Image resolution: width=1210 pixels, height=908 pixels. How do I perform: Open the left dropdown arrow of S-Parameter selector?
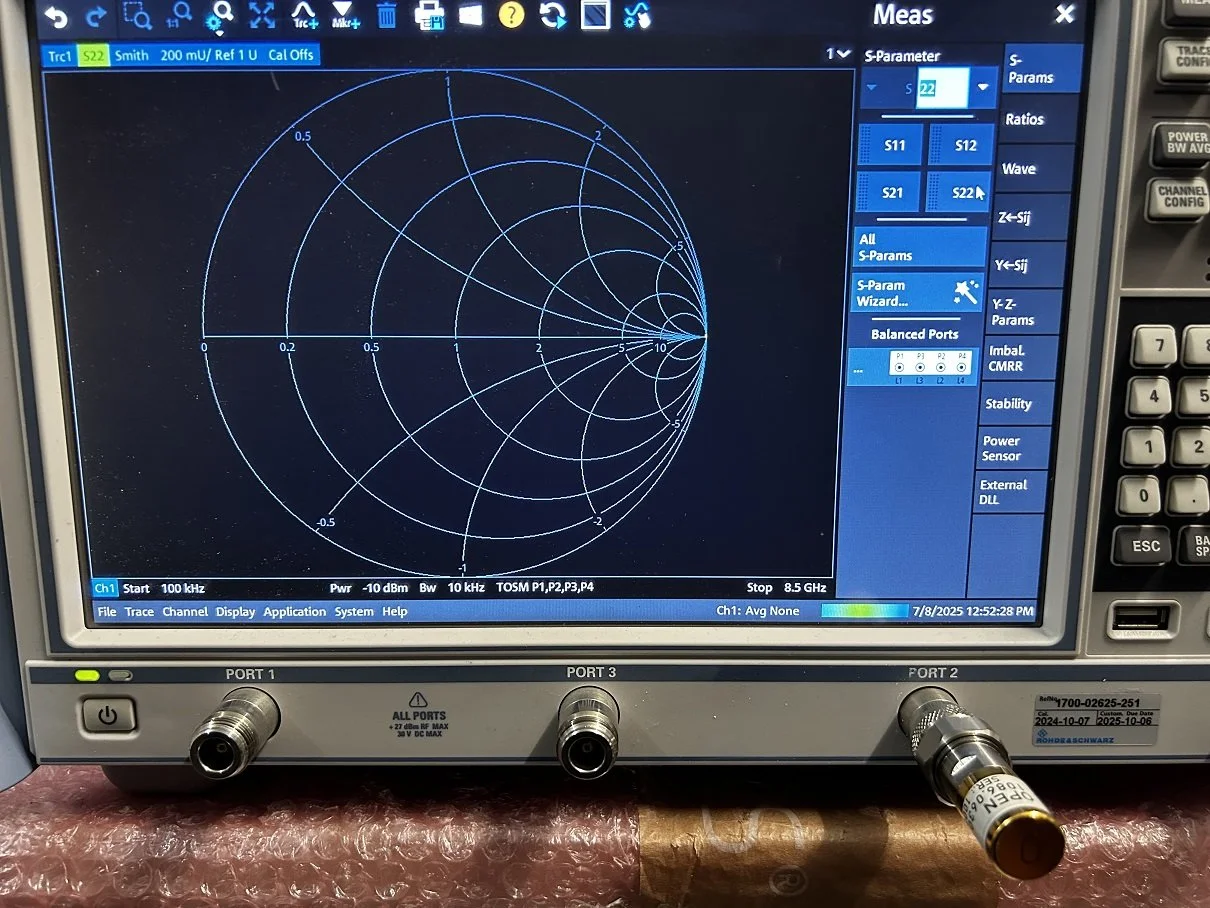click(872, 89)
